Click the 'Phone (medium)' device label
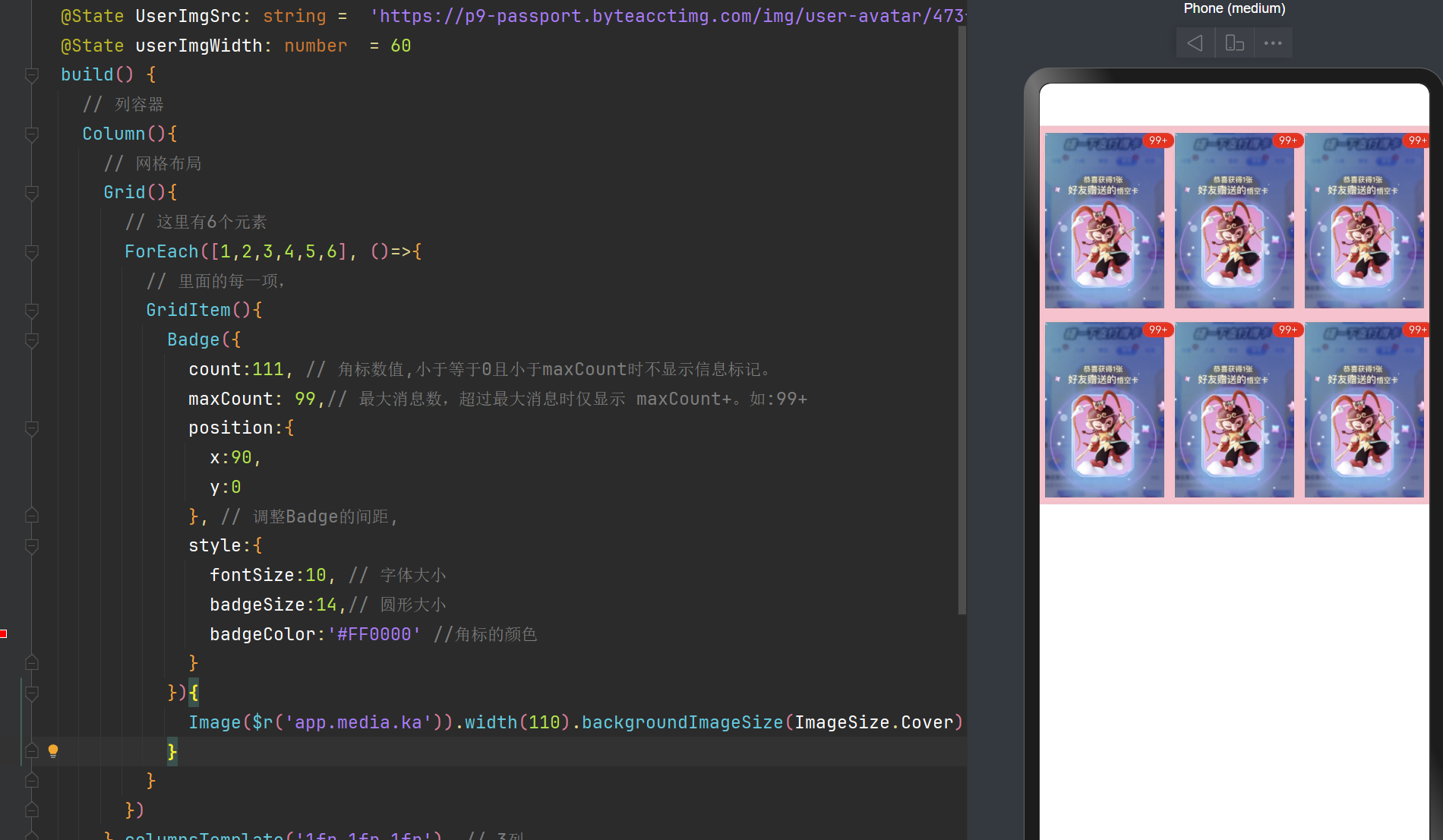 click(1235, 9)
